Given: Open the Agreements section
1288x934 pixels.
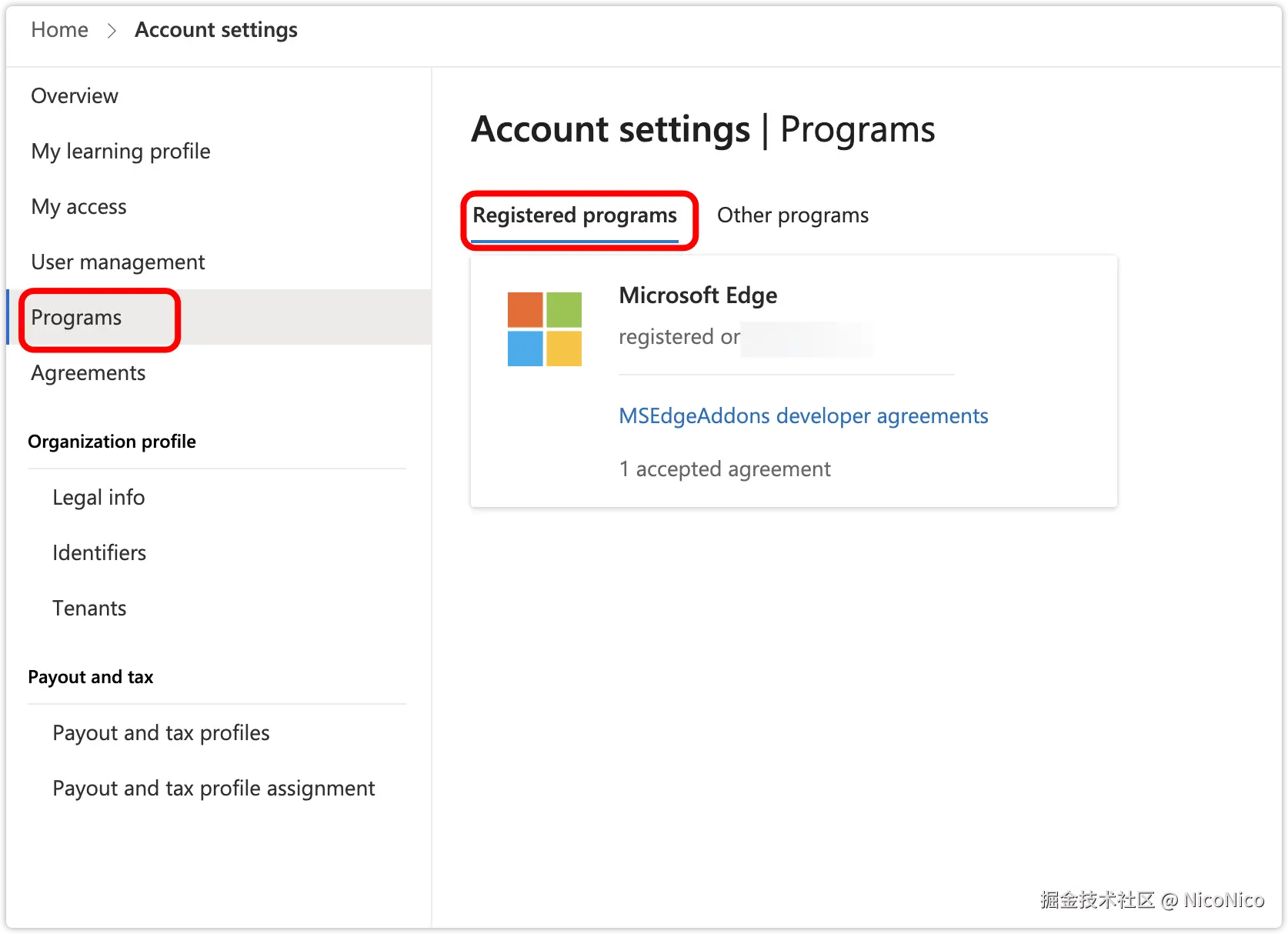Looking at the screenshot, I should point(88,373).
